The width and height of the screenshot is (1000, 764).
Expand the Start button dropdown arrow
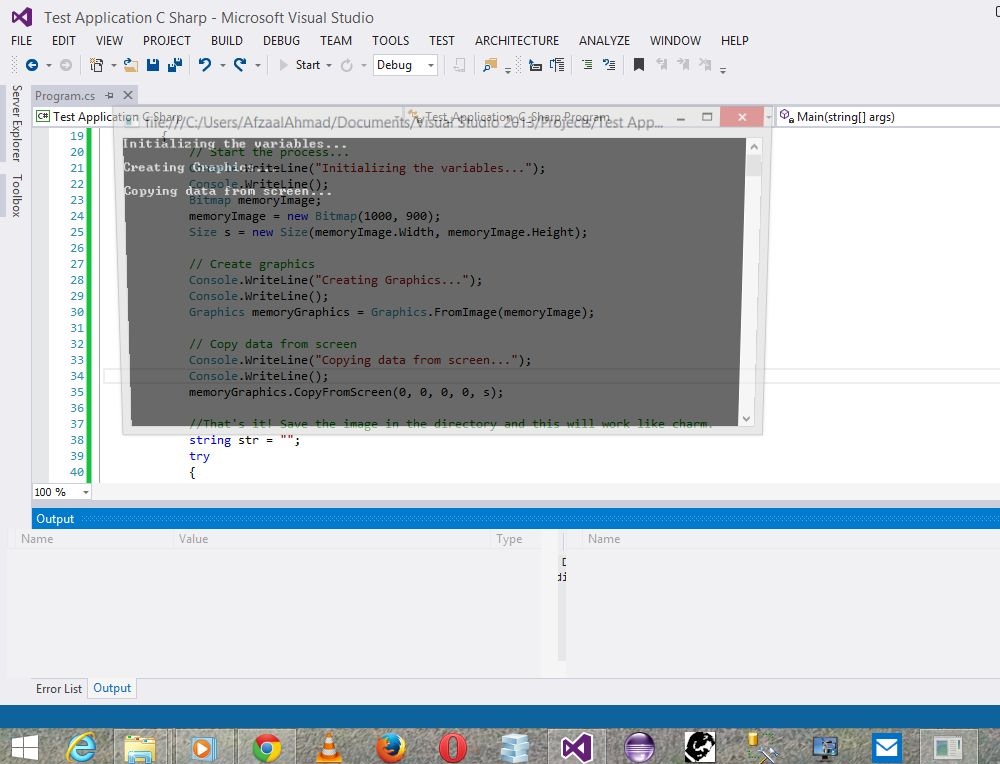tap(328, 65)
